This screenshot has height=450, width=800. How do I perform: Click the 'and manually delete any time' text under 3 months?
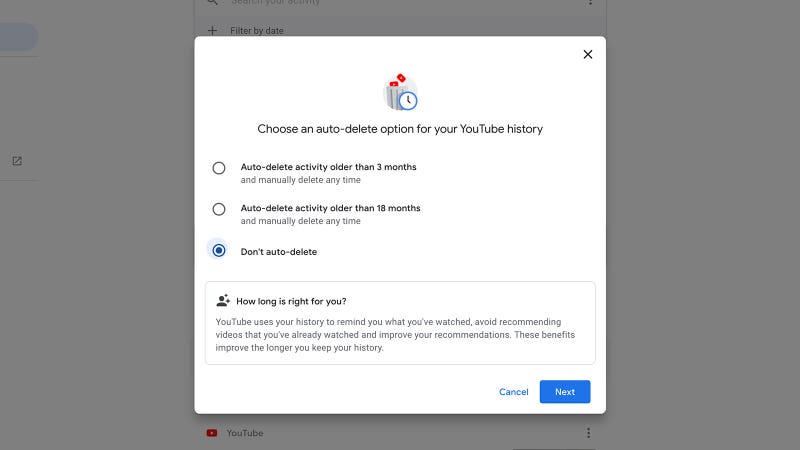pyautogui.click(x=301, y=180)
